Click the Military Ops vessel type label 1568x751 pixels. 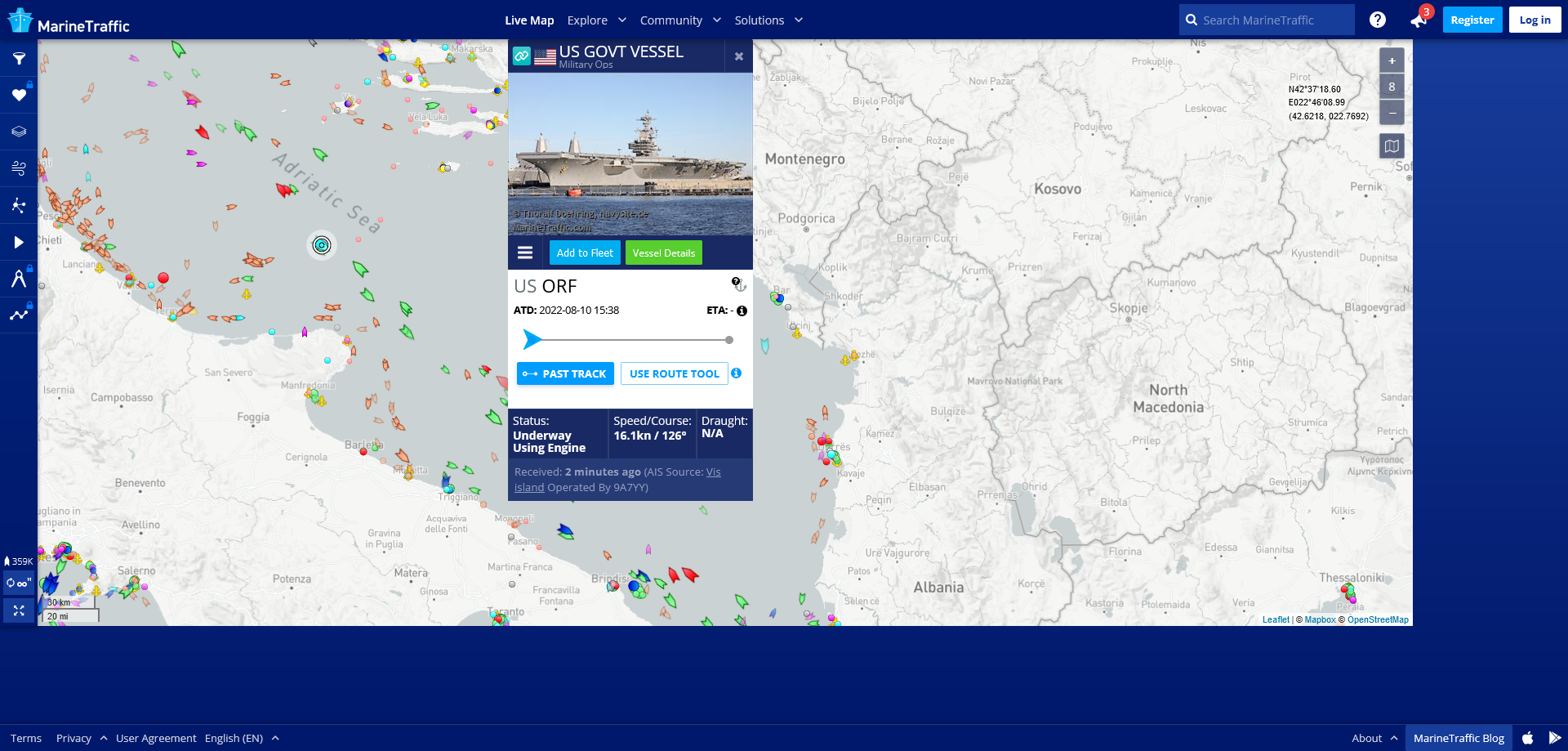click(586, 65)
